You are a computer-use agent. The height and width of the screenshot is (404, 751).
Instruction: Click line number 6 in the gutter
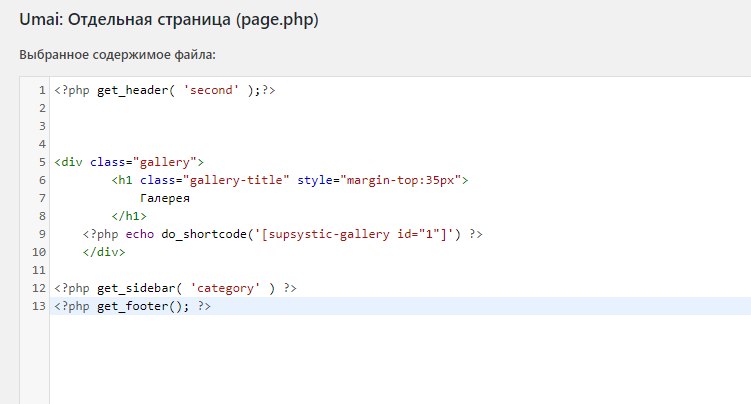[42, 180]
